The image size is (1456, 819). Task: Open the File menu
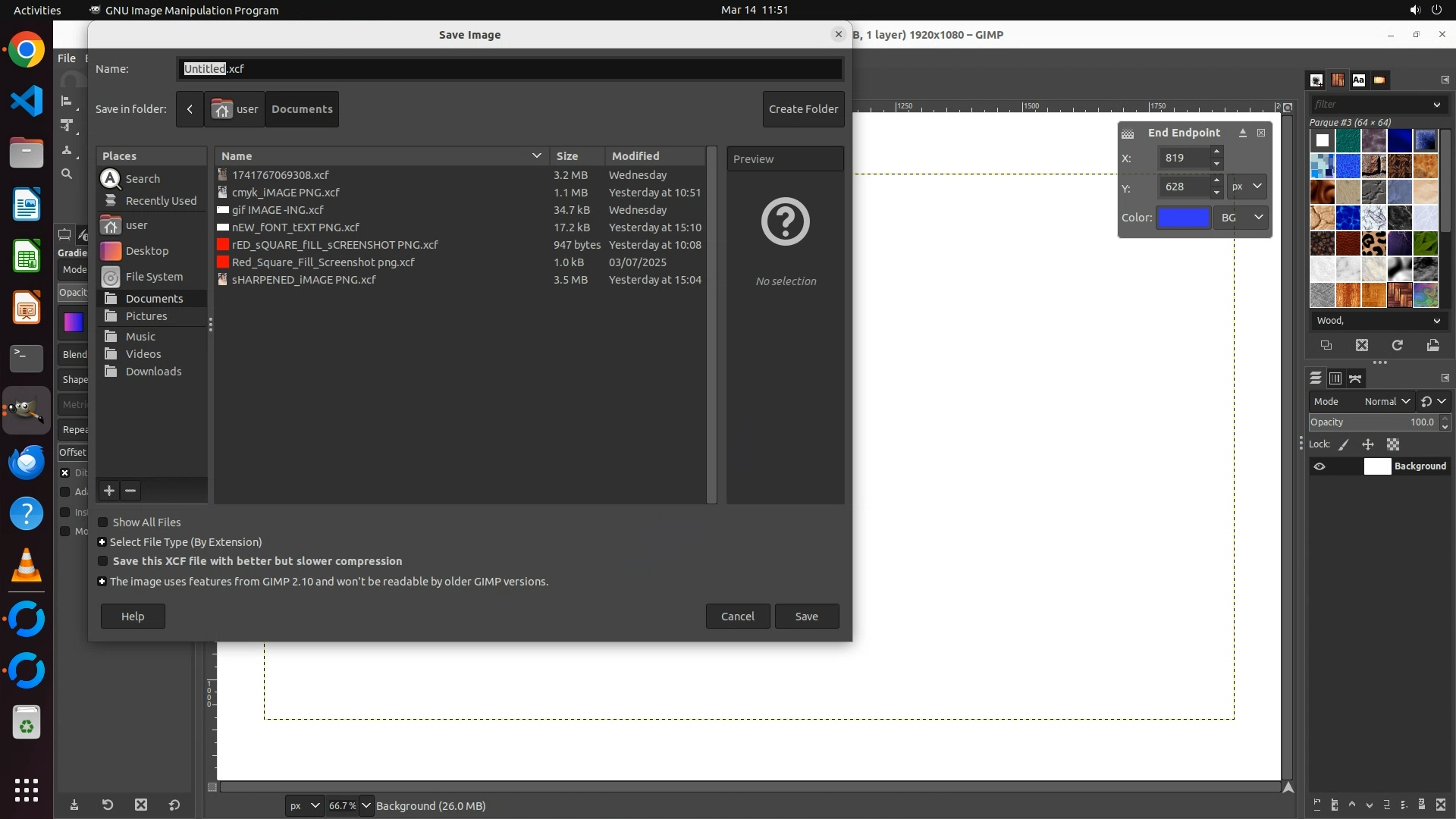coord(67,58)
